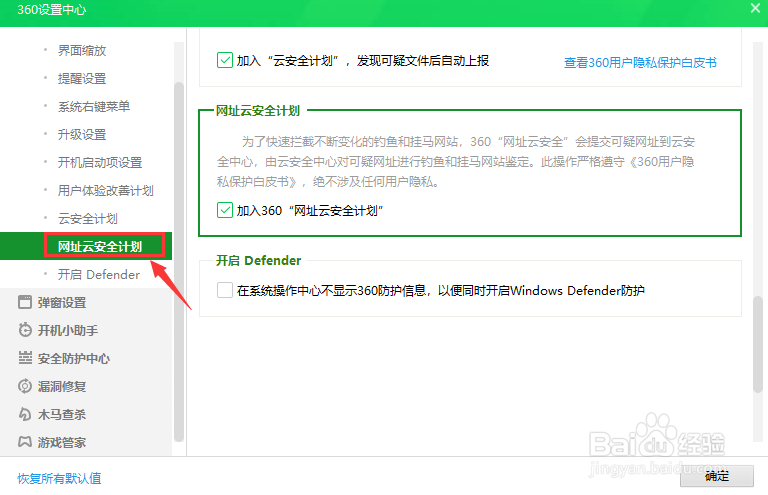
Task: Open 开启 Defender sidebar item
Action: point(98,274)
